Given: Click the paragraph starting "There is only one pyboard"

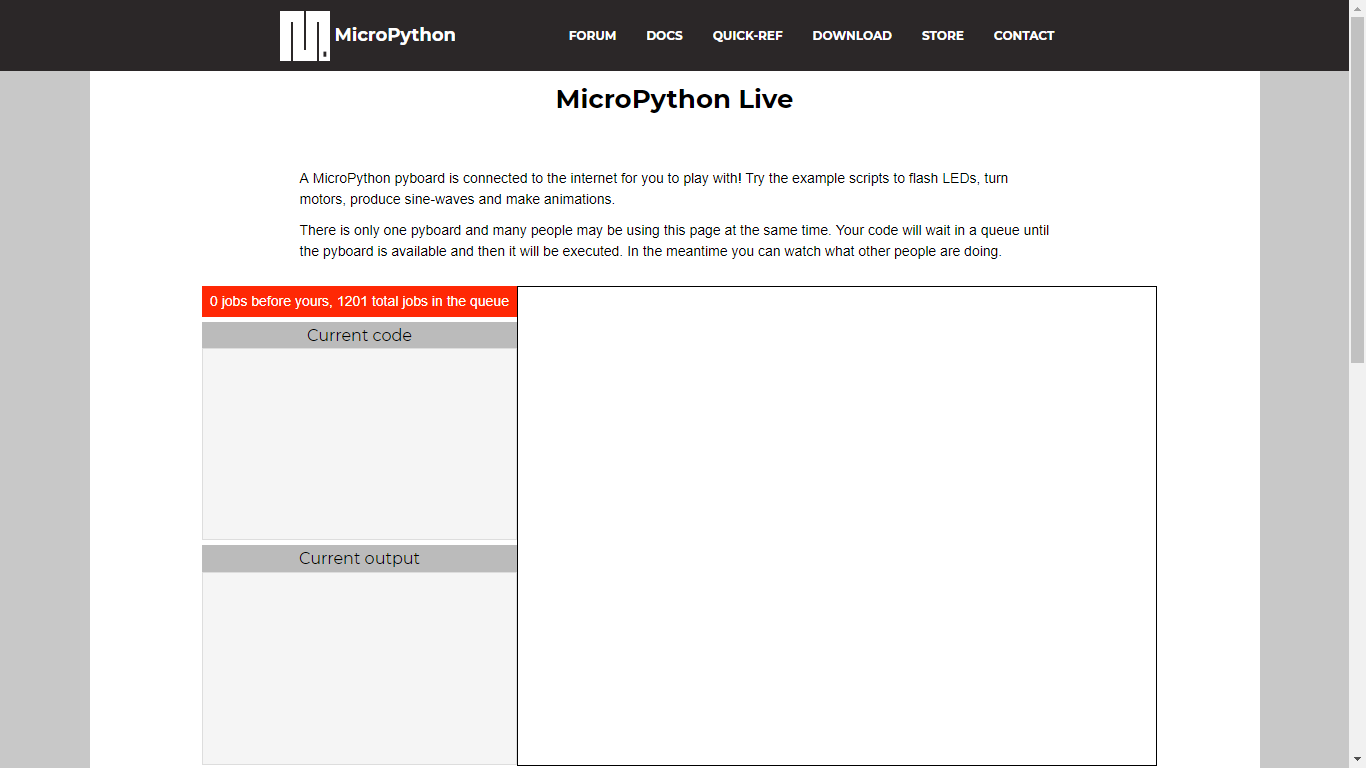Looking at the screenshot, I should tap(674, 241).
